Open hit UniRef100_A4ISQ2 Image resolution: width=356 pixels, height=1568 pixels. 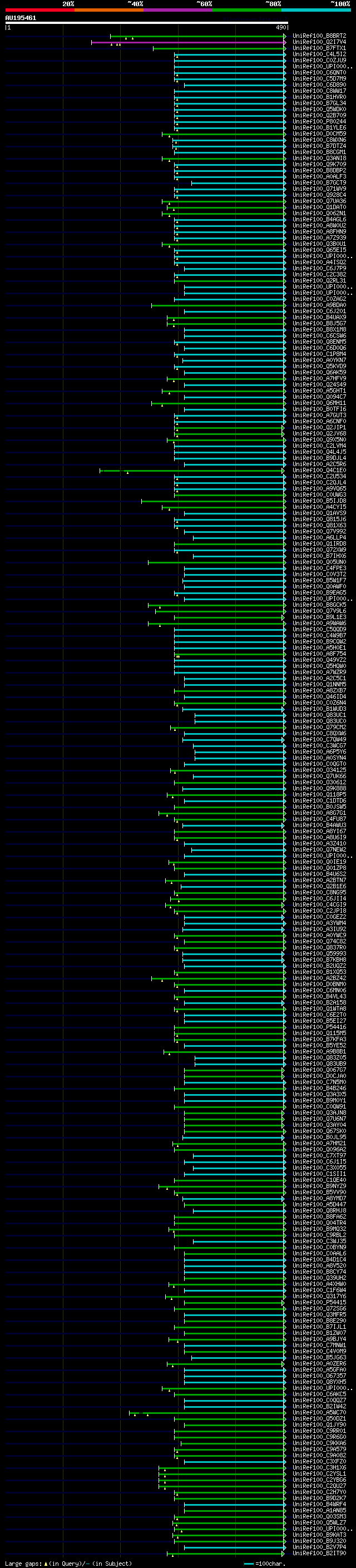[x=319, y=262]
